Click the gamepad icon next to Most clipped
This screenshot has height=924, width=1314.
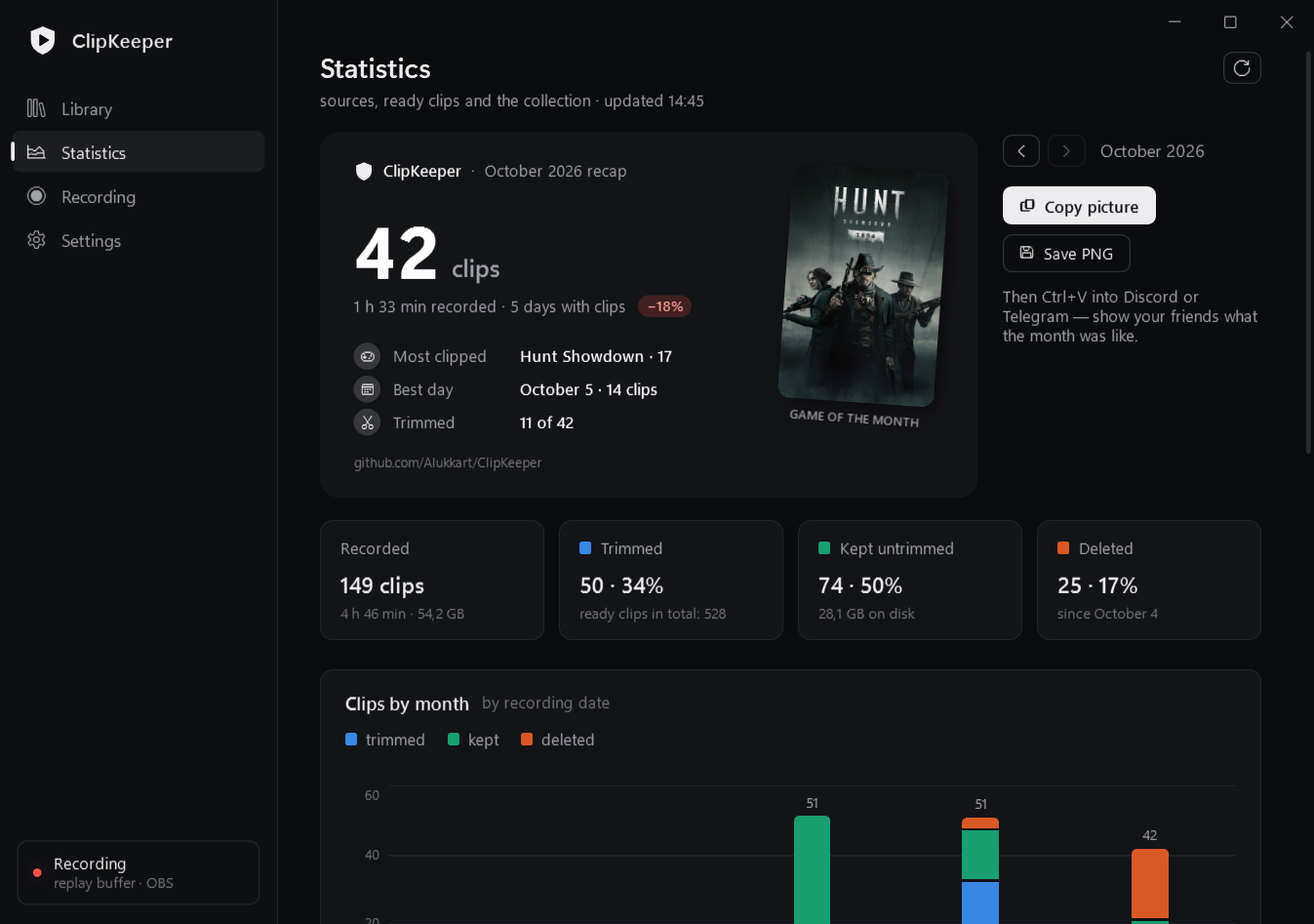point(367,356)
